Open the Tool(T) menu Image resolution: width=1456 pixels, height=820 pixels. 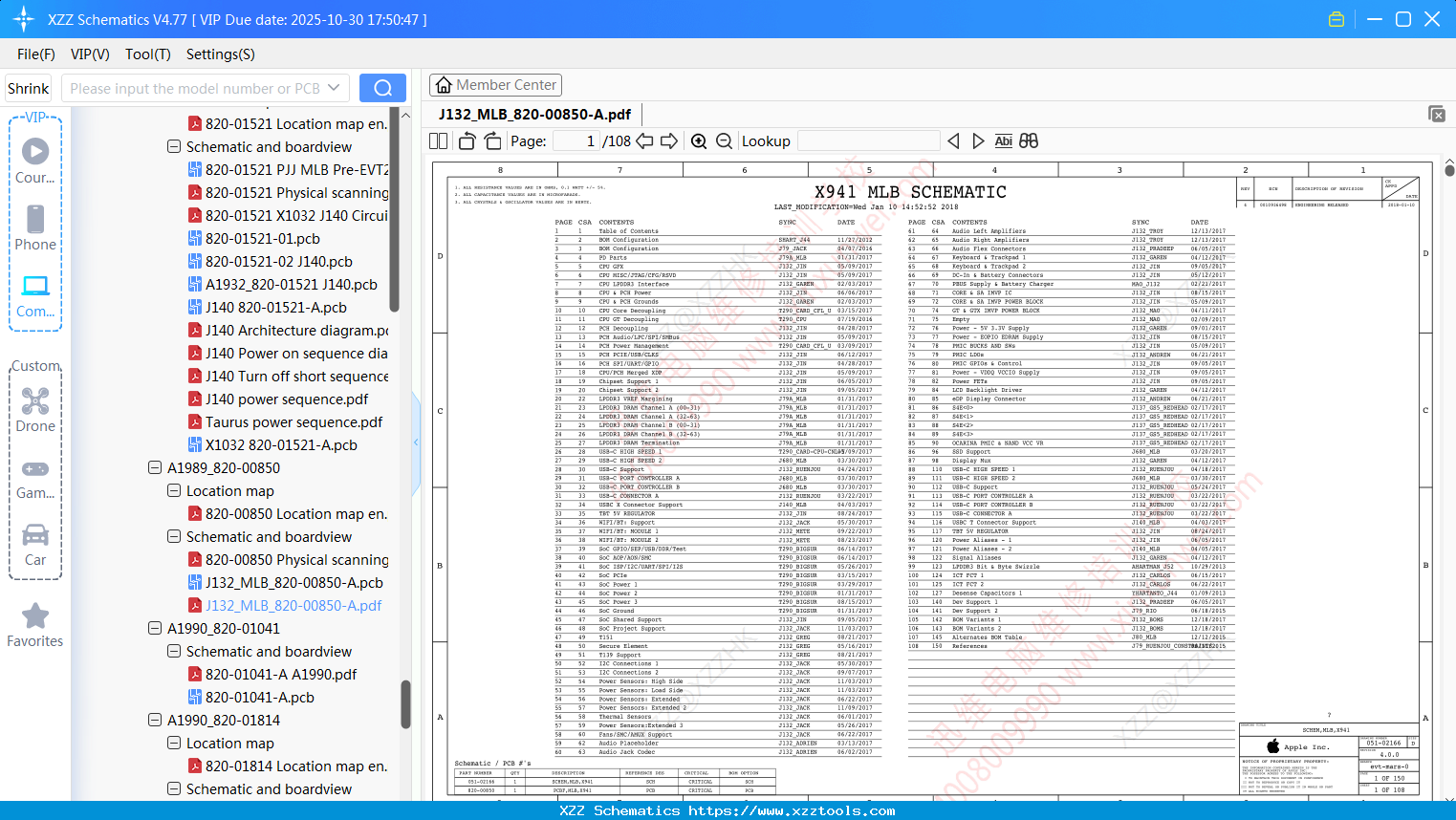148,54
